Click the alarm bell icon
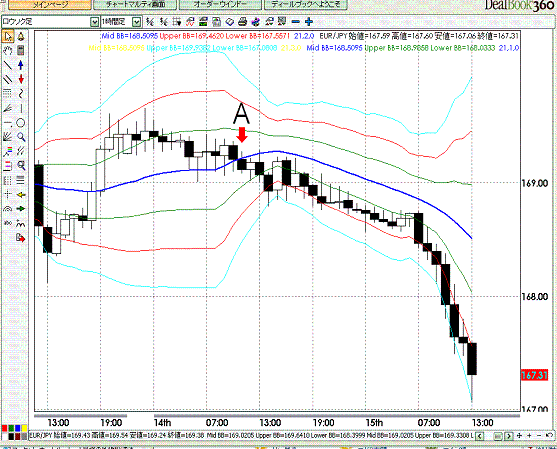The width and height of the screenshot is (557, 449). click(x=21, y=36)
